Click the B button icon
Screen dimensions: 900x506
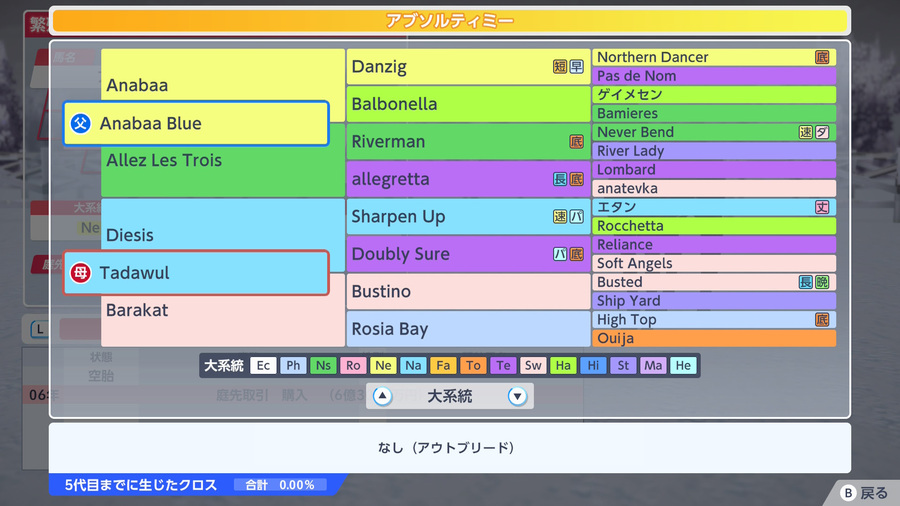848,493
